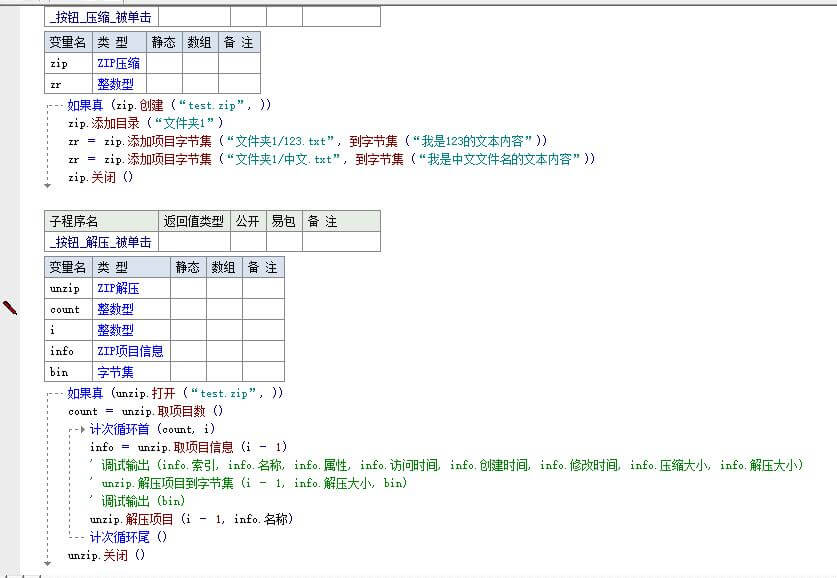837x578 pixels.
Task: Click the collapse arrow below zip.关闭 block
Action: tap(47, 183)
